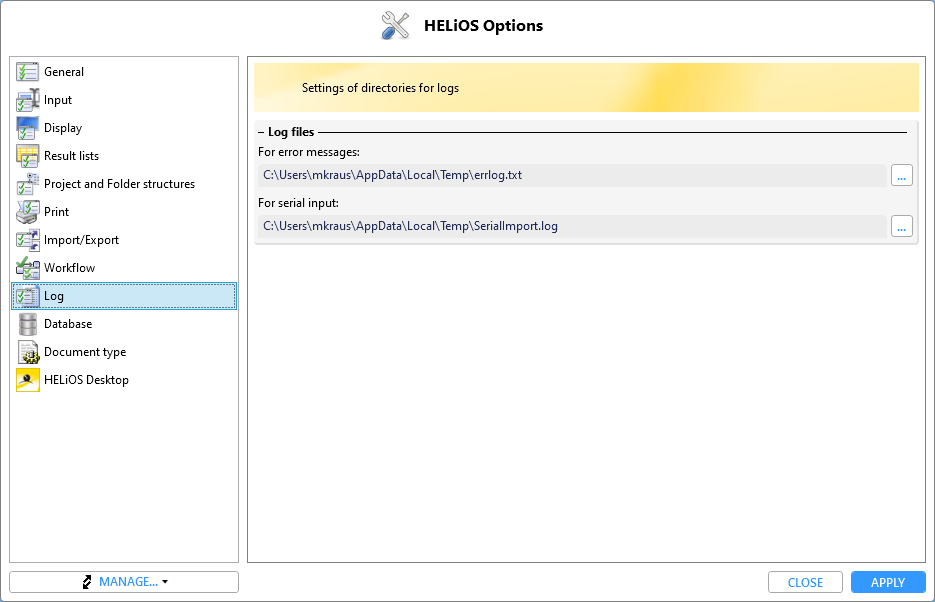Click the Result lists icon
935x602 pixels.
point(27,156)
